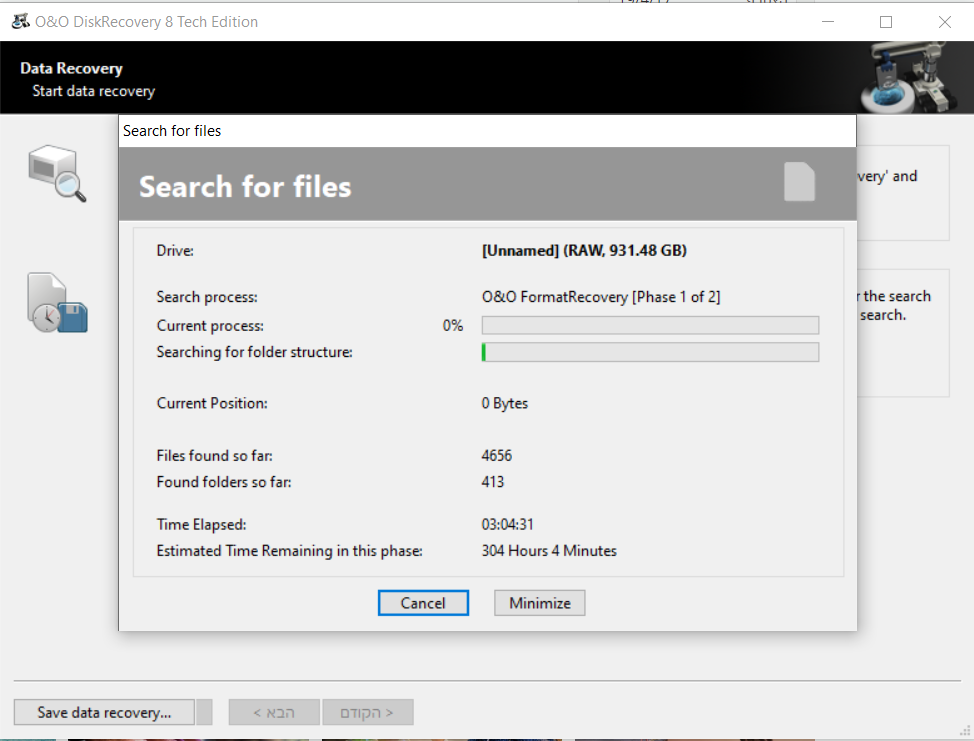Click the Current process progress bar
The width and height of the screenshot is (974, 741).
pos(650,325)
